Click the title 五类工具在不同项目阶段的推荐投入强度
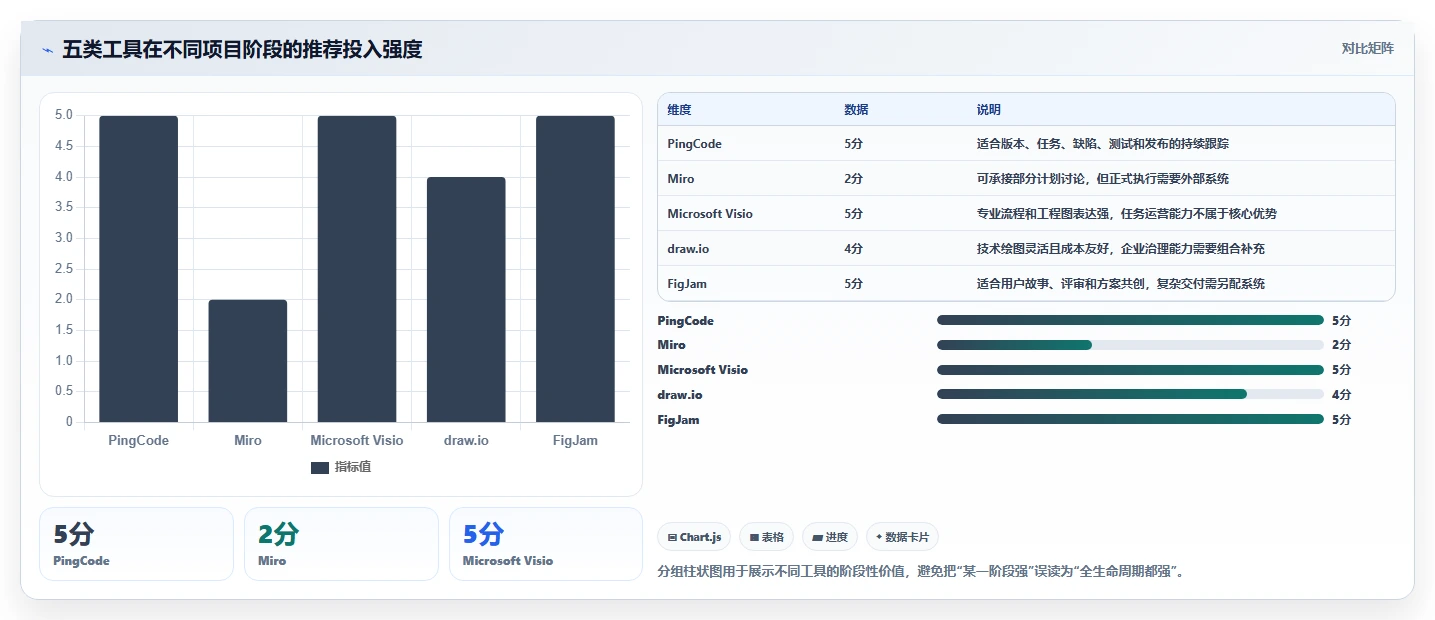This screenshot has height=620, width=1435. (242, 49)
